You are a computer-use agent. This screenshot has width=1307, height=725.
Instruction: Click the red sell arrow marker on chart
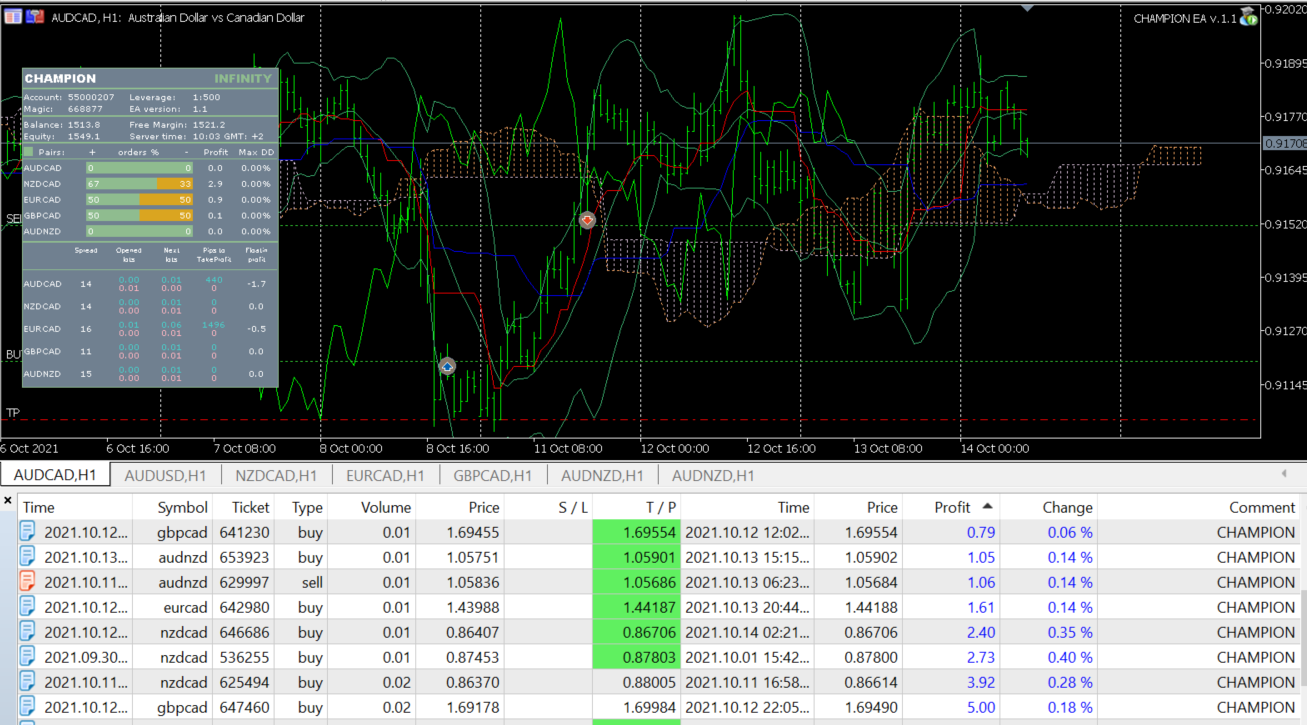click(x=587, y=219)
